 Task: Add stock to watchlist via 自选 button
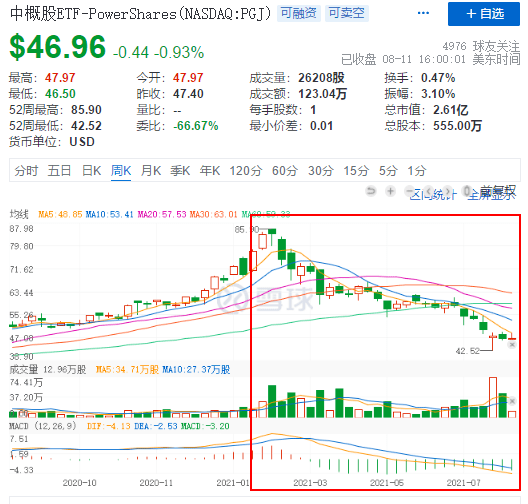pos(484,14)
